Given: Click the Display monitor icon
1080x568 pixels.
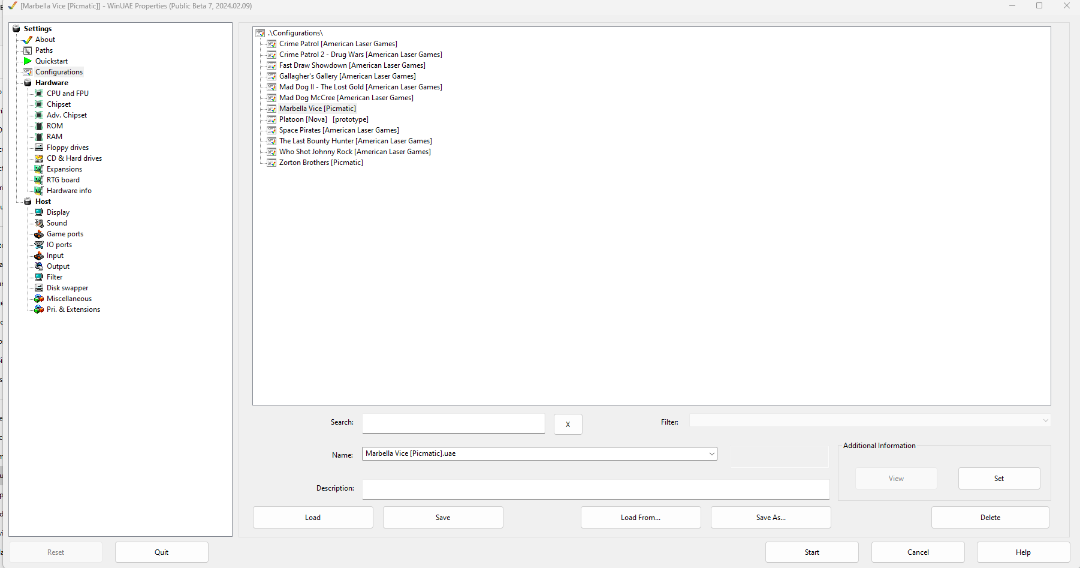Looking at the screenshot, I should coord(39,212).
